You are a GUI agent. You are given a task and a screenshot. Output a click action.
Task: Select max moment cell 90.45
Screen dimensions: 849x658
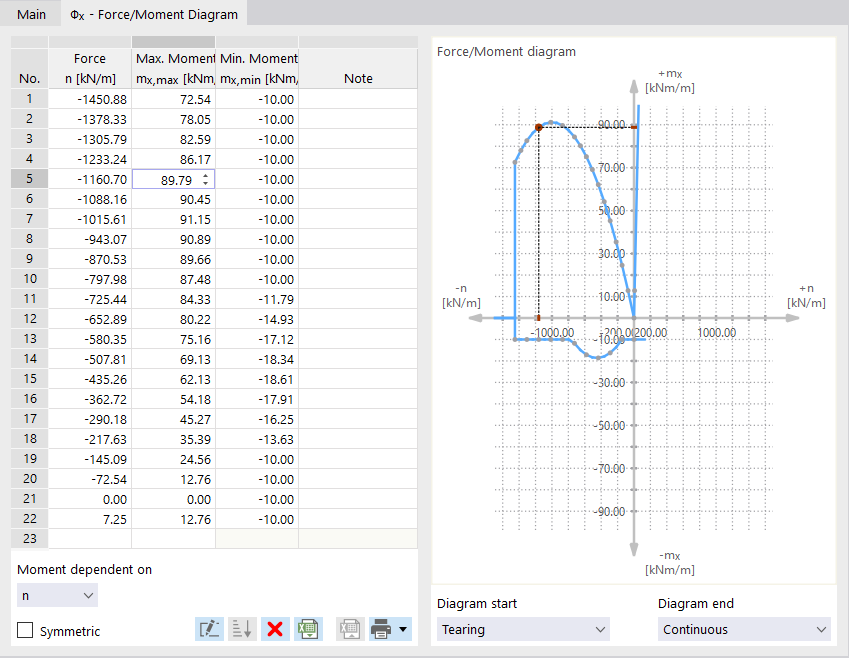tap(173, 199)
